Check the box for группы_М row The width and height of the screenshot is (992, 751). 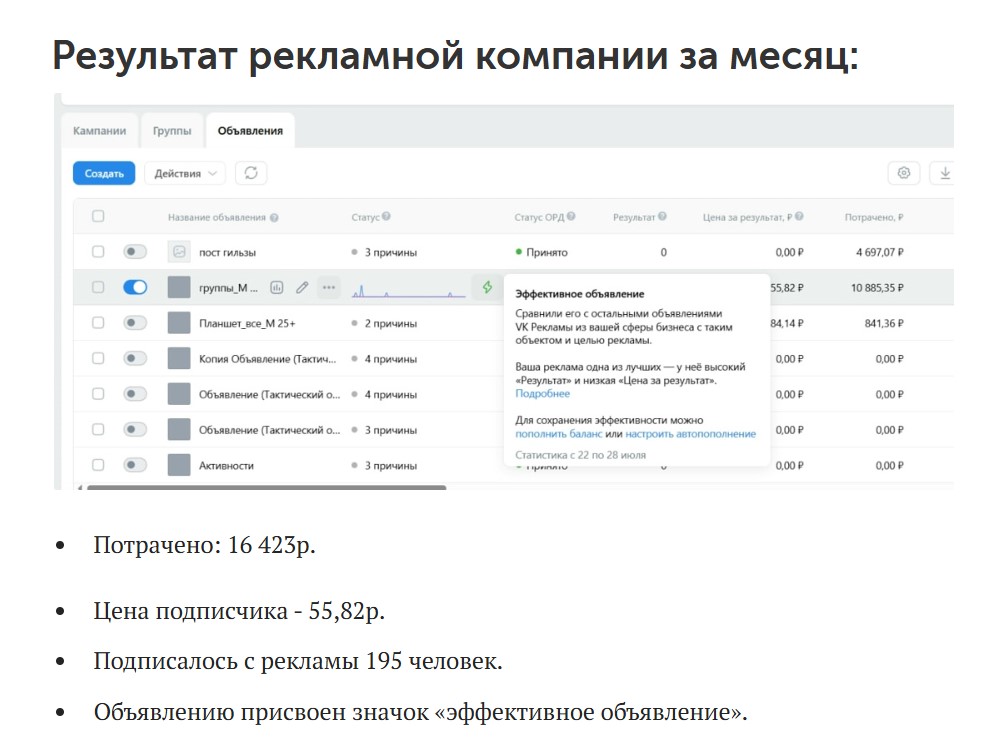98,287
